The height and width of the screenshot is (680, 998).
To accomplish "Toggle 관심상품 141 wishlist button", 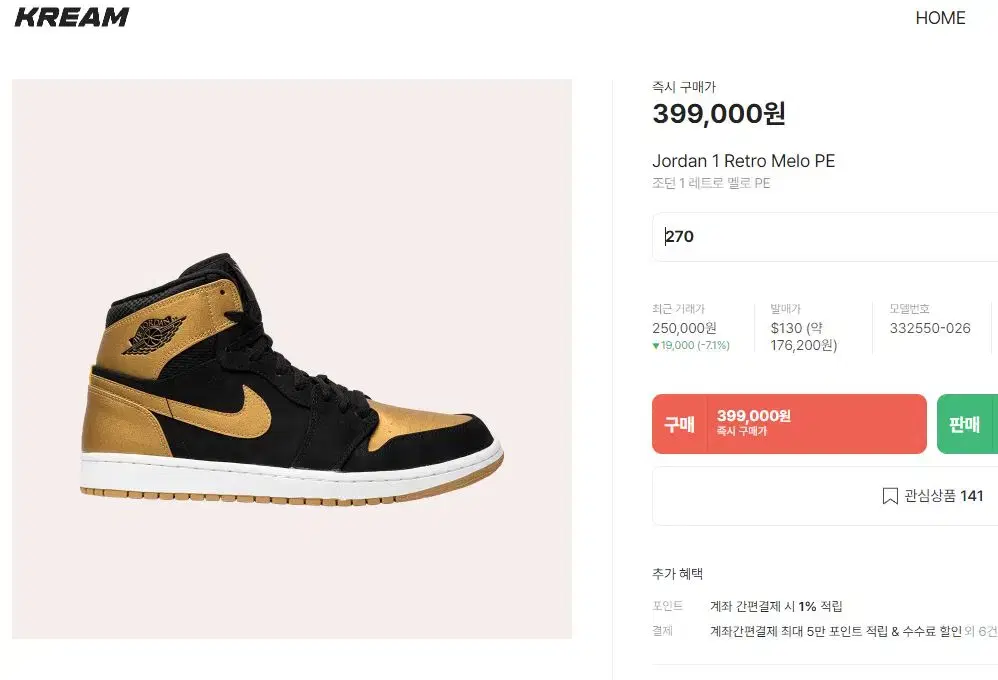I will [825, 496].
